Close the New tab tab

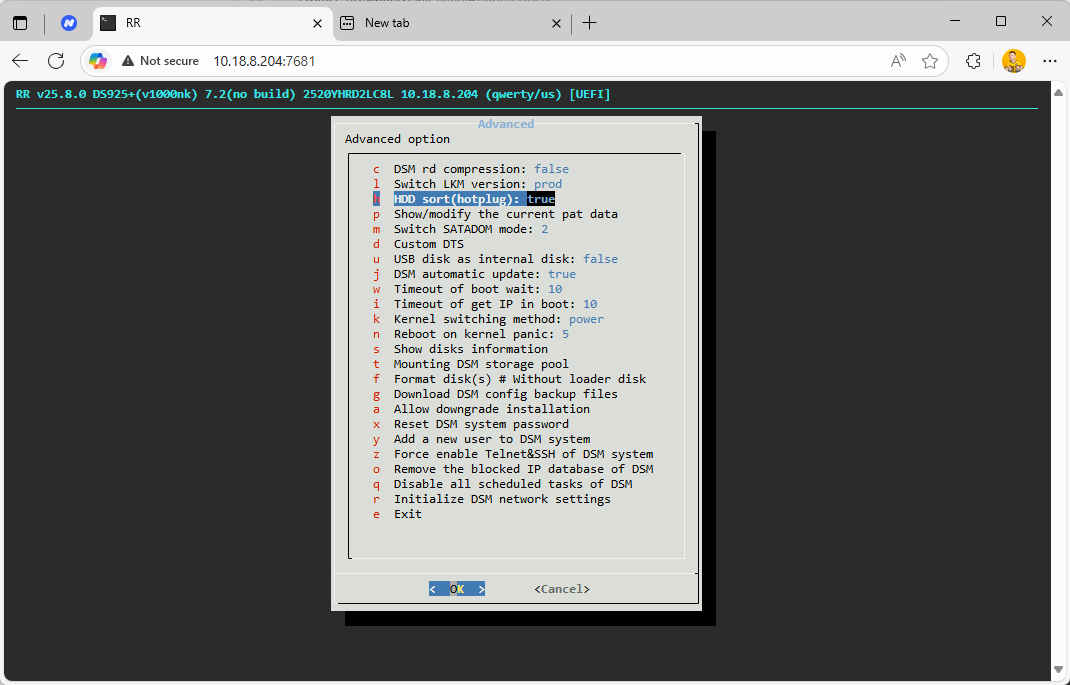556,23
